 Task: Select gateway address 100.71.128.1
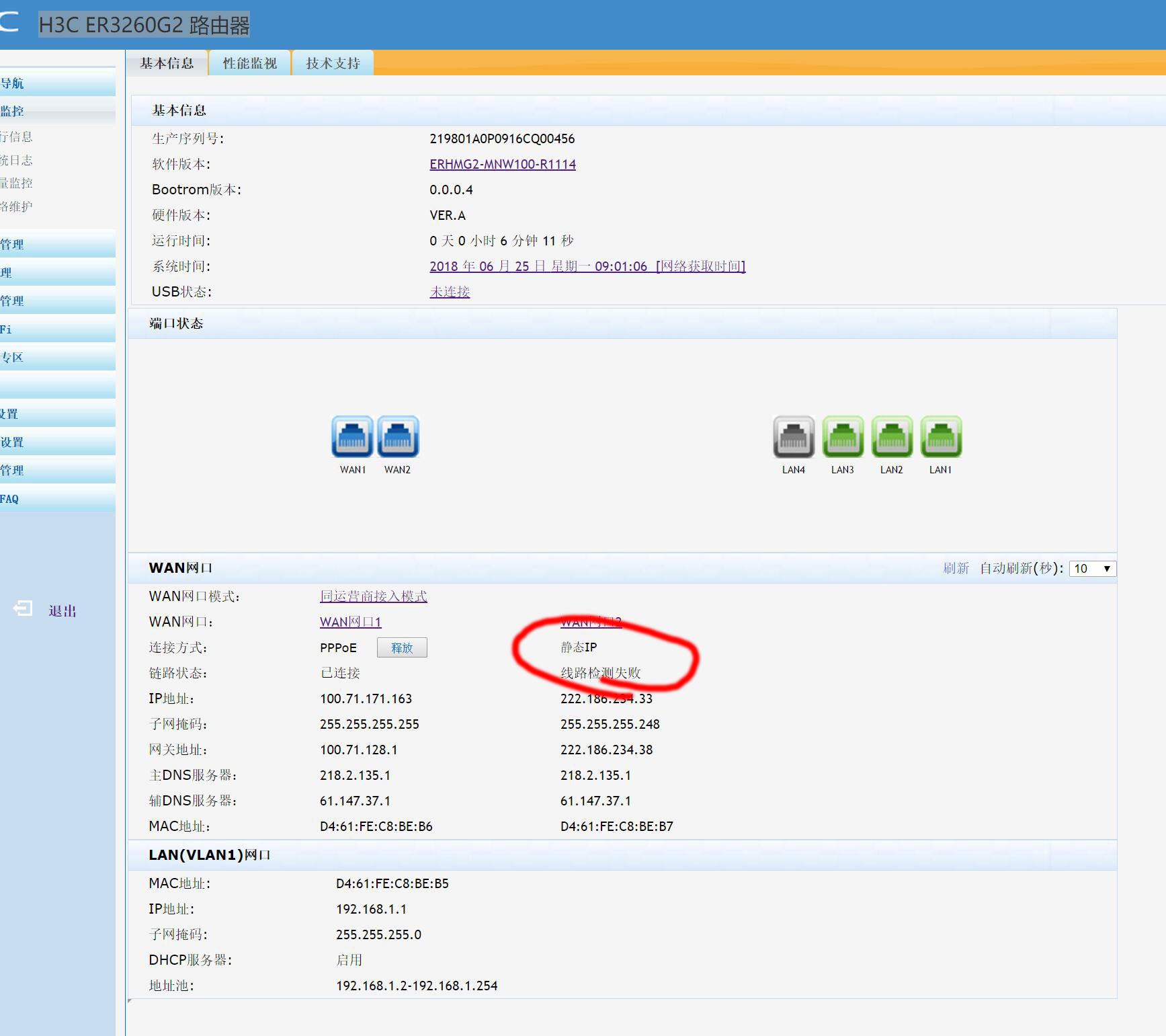coord(359,750)
